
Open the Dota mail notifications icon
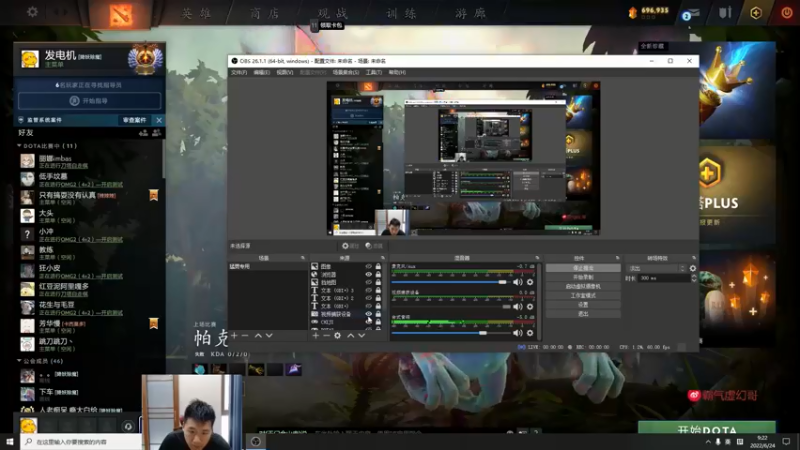point(690,14)
